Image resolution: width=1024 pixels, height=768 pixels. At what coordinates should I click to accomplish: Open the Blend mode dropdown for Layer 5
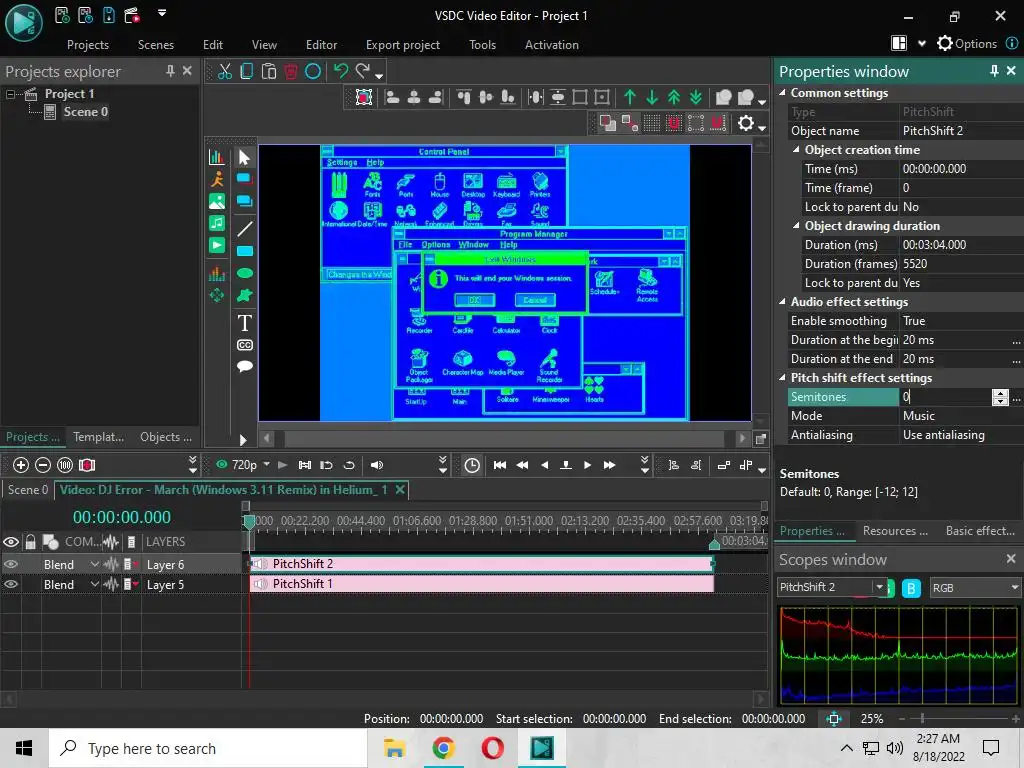point(95,584)
